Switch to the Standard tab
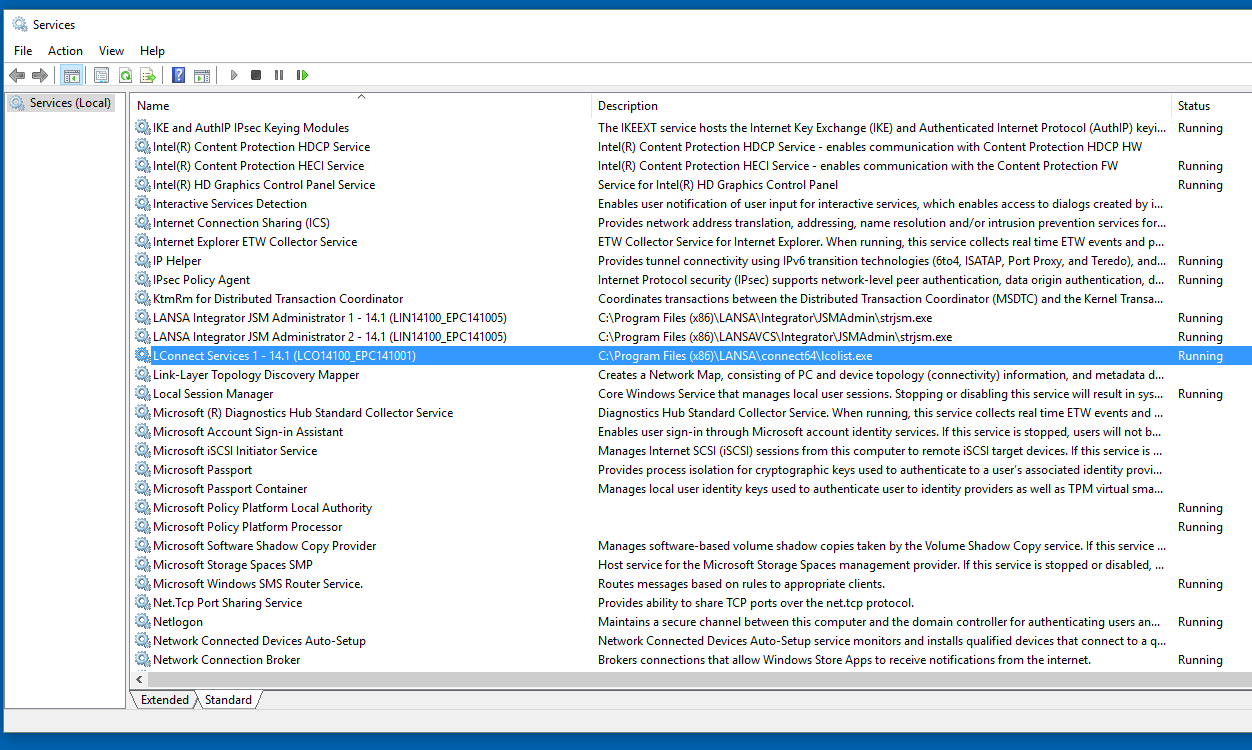The height and width of the screenshot is (750, 1252). (228, 700)
